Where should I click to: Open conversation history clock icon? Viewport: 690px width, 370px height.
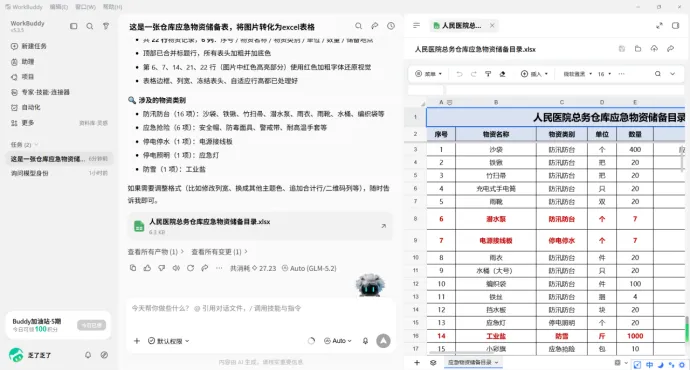[391, 26]
